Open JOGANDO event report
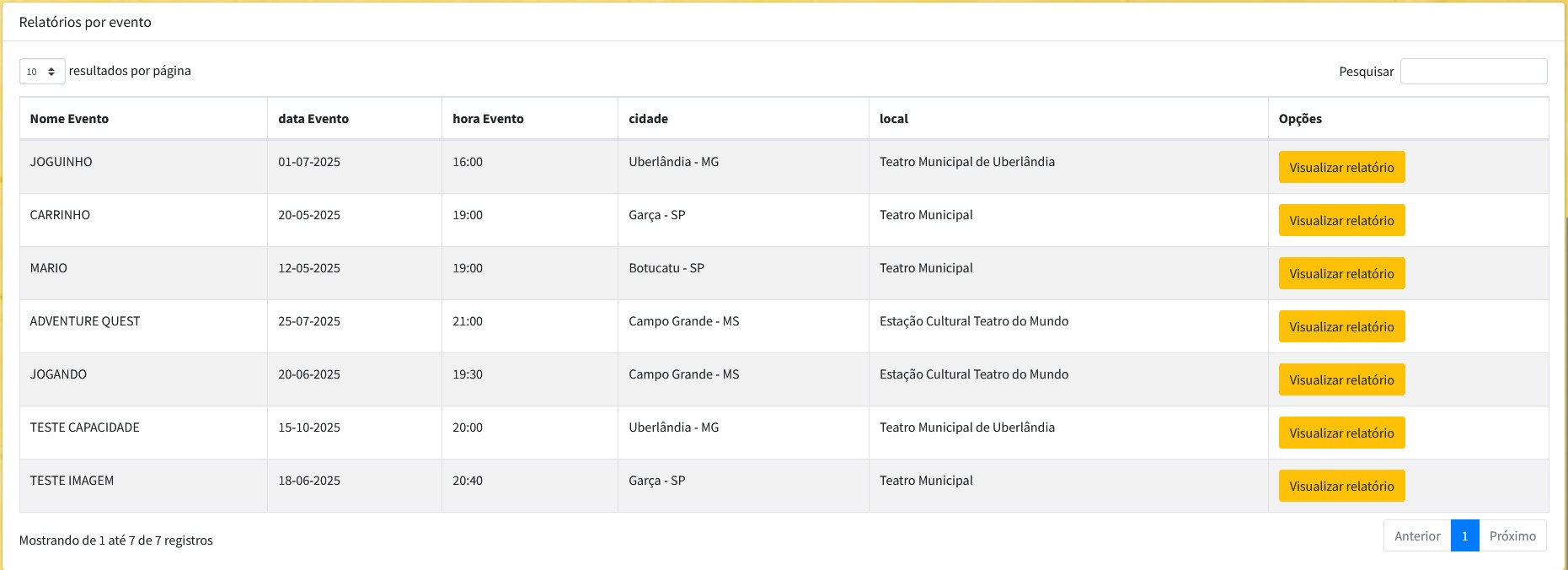Viewport: 1568px width, 570px height. click(1341, 379)
